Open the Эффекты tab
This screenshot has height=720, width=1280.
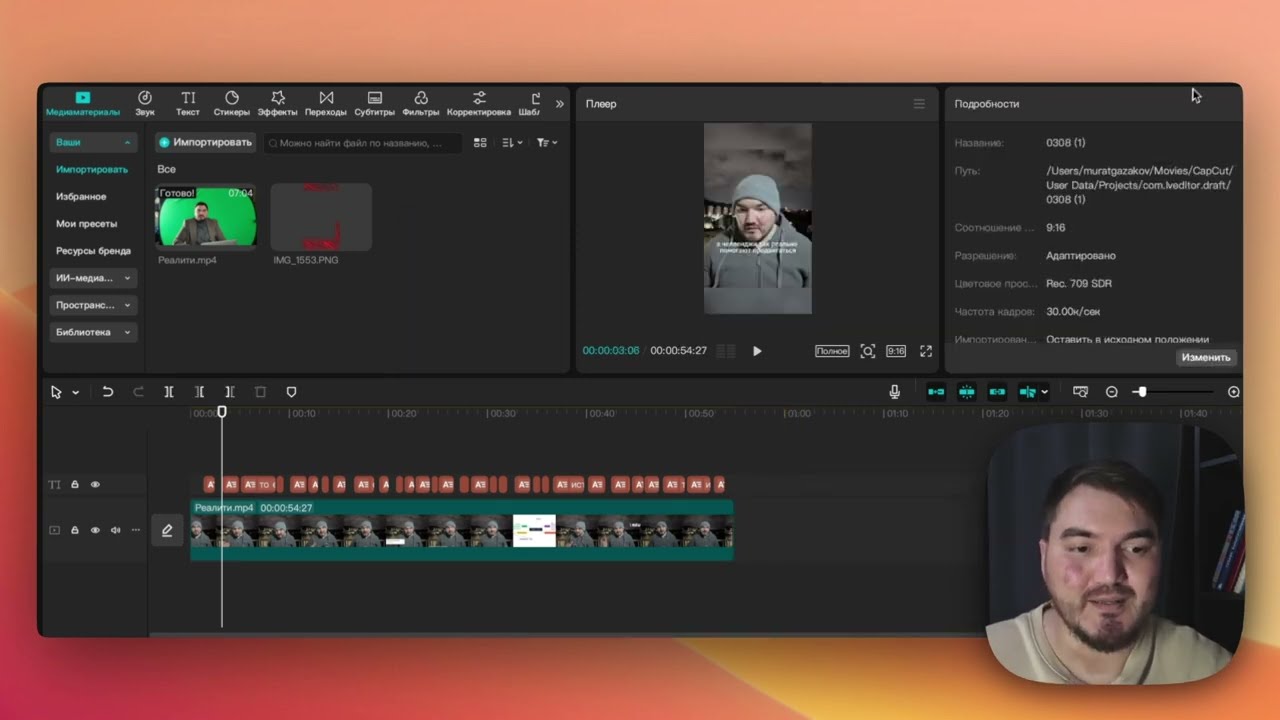[x=278, y=103]
